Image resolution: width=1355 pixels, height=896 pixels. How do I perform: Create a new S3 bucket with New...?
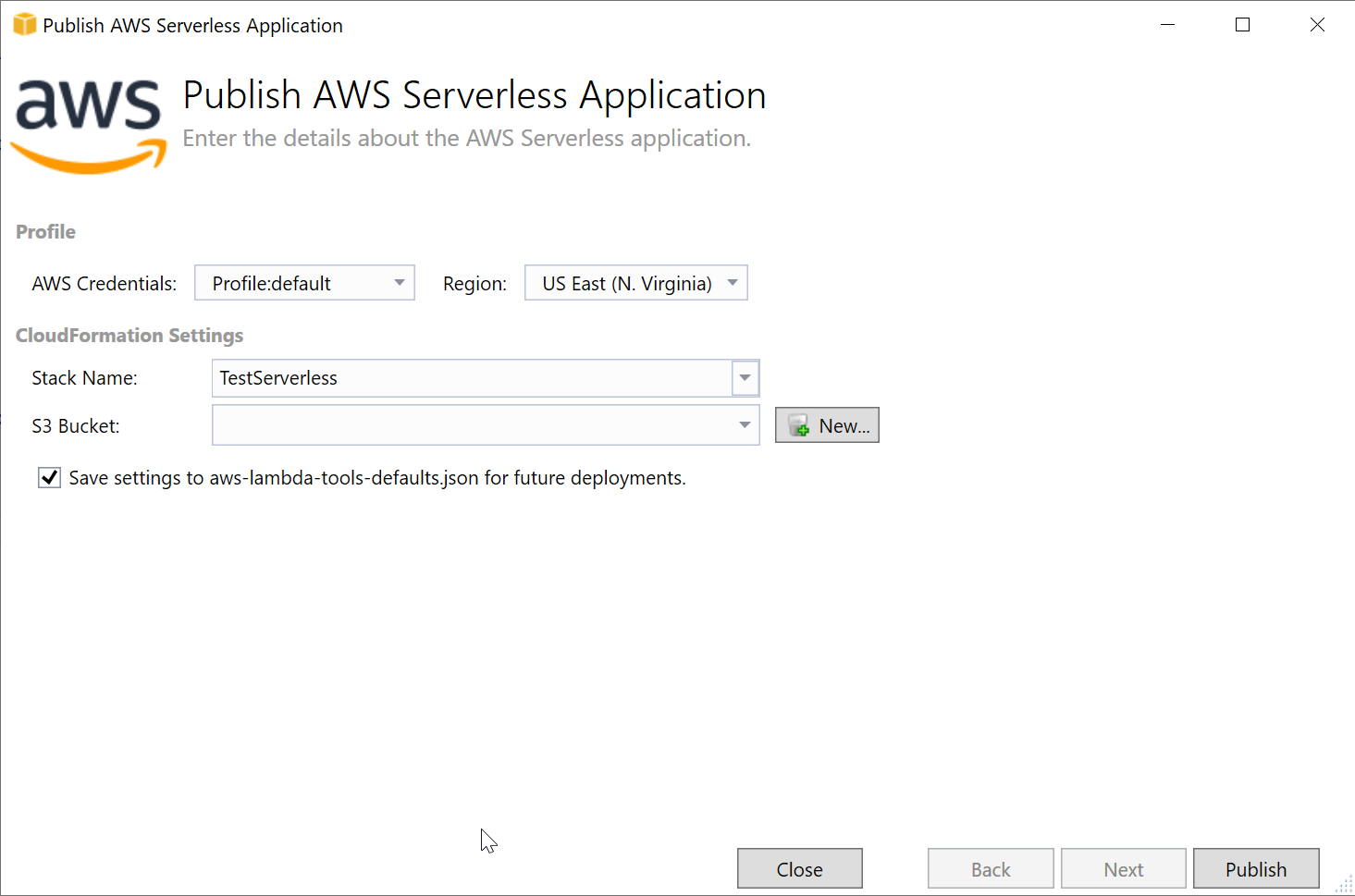827,425
